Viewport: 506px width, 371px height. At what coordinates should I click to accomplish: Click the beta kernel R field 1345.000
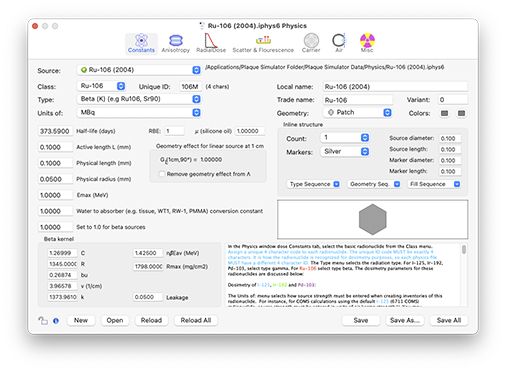[62, 264]
